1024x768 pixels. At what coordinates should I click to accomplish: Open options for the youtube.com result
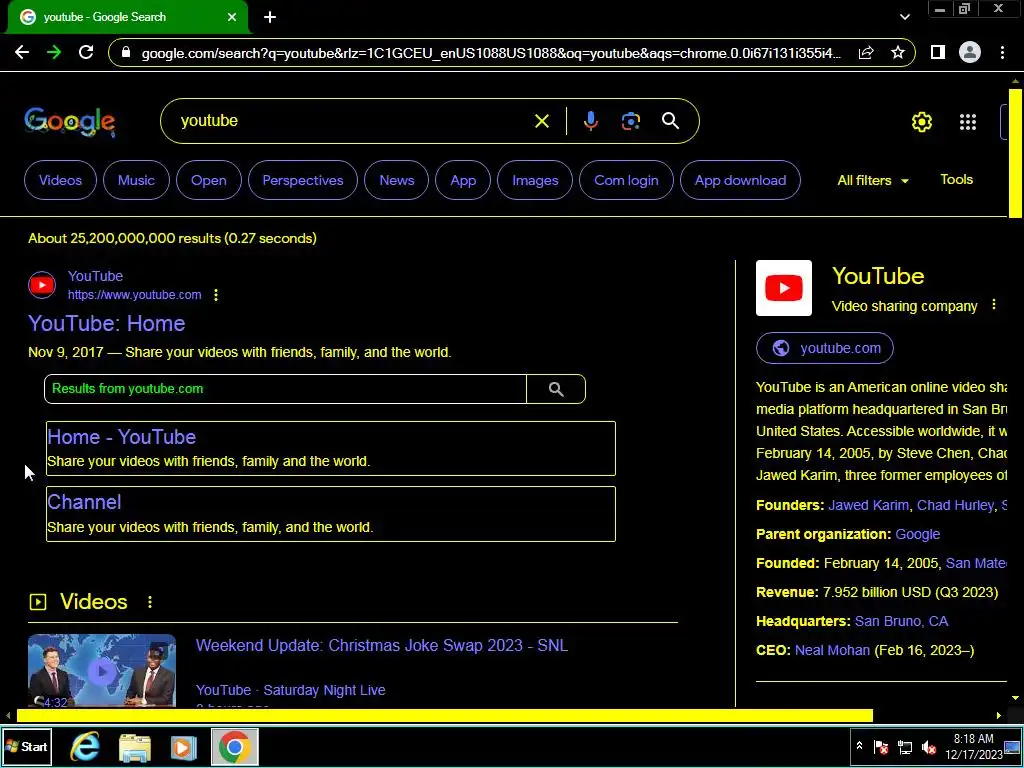click(216, 295)
